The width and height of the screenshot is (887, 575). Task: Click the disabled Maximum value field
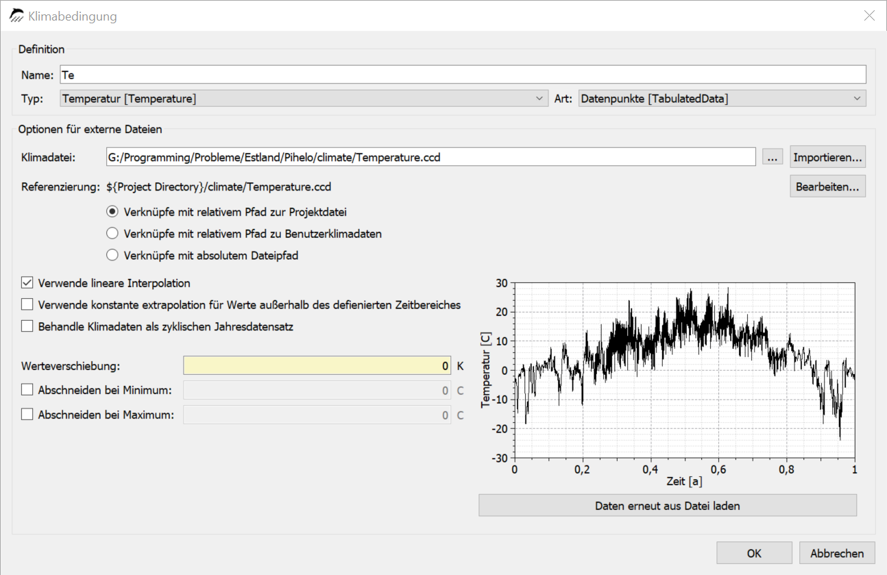click(x=317, y=415)
